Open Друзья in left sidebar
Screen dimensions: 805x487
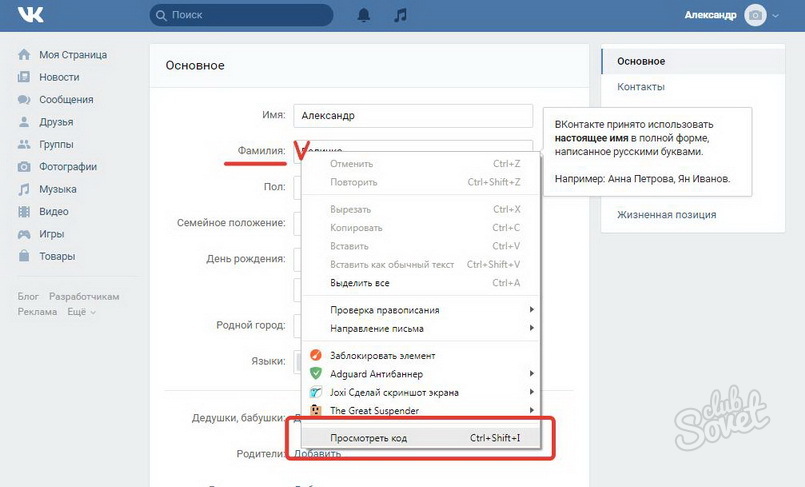click(x=56, y=122)
